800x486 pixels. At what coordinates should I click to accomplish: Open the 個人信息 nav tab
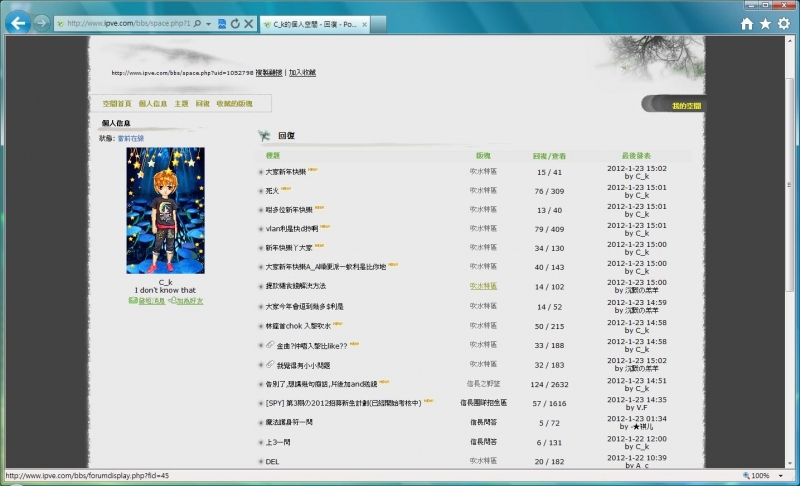[x=153, y=104]
